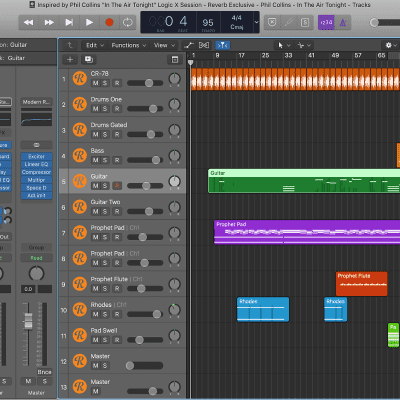Click the tempo 95 display
This screenshot has height=400, width=400.
(208, 23)
